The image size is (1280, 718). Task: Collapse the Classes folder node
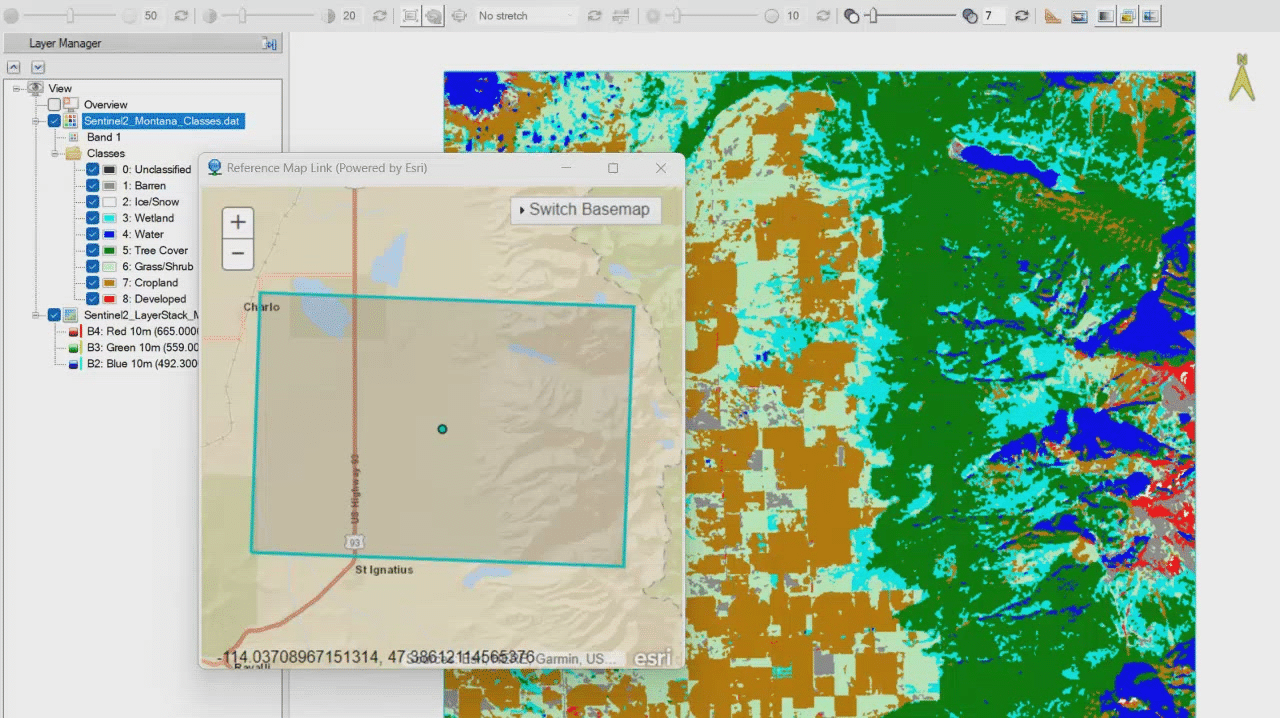pos(58,153)
